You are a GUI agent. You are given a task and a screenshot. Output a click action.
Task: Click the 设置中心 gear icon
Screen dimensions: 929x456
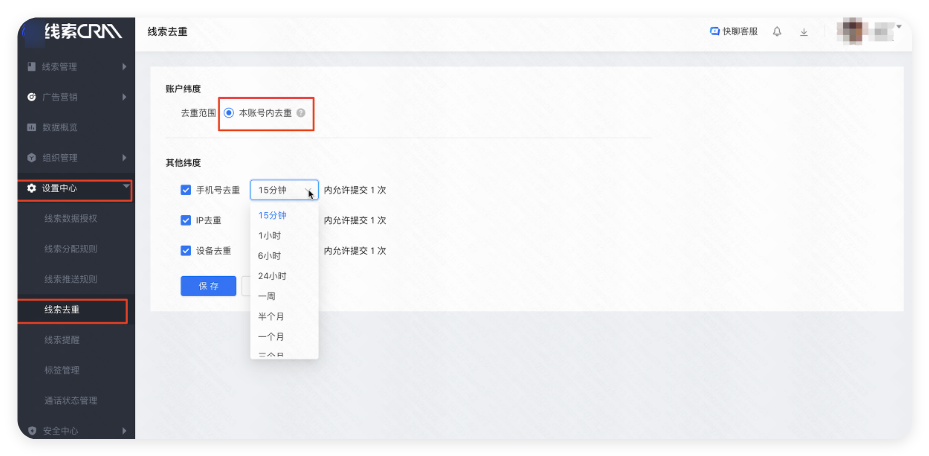point(32,188)
